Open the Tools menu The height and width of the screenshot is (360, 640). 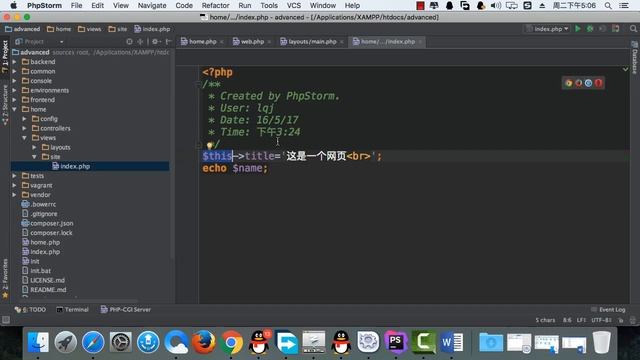tap(269, 5)
